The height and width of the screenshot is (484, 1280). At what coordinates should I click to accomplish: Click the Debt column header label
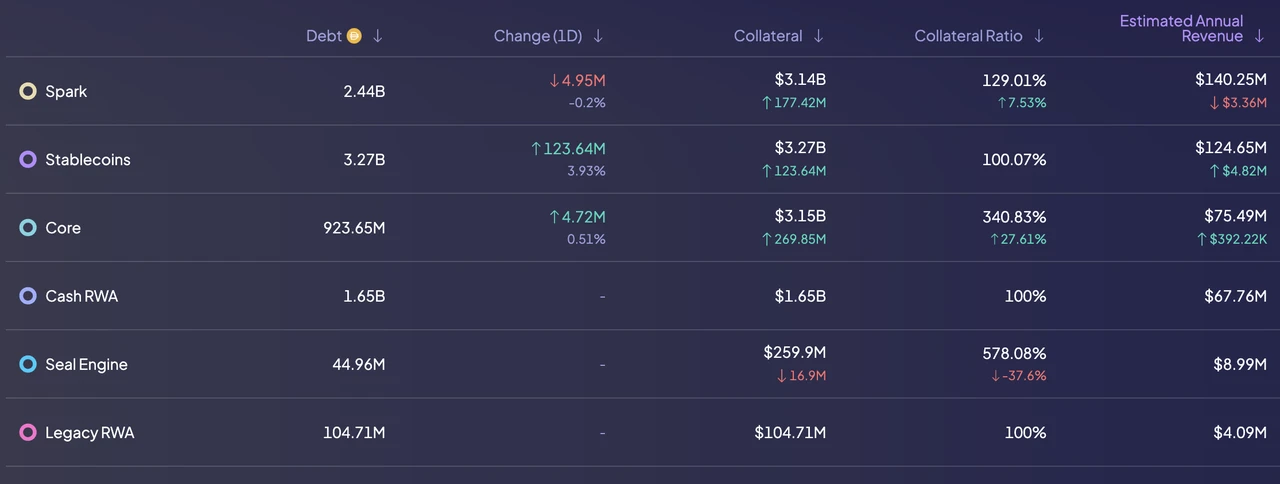323,36
